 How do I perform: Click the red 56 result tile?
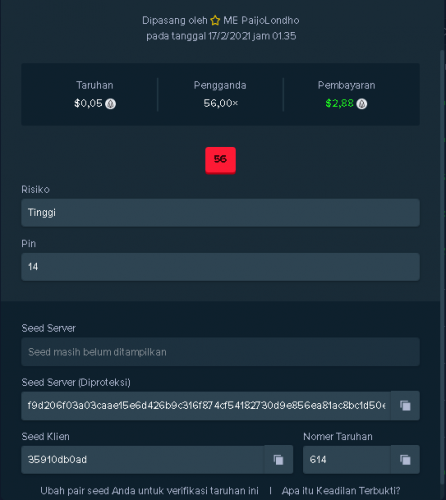click(220, 160)
